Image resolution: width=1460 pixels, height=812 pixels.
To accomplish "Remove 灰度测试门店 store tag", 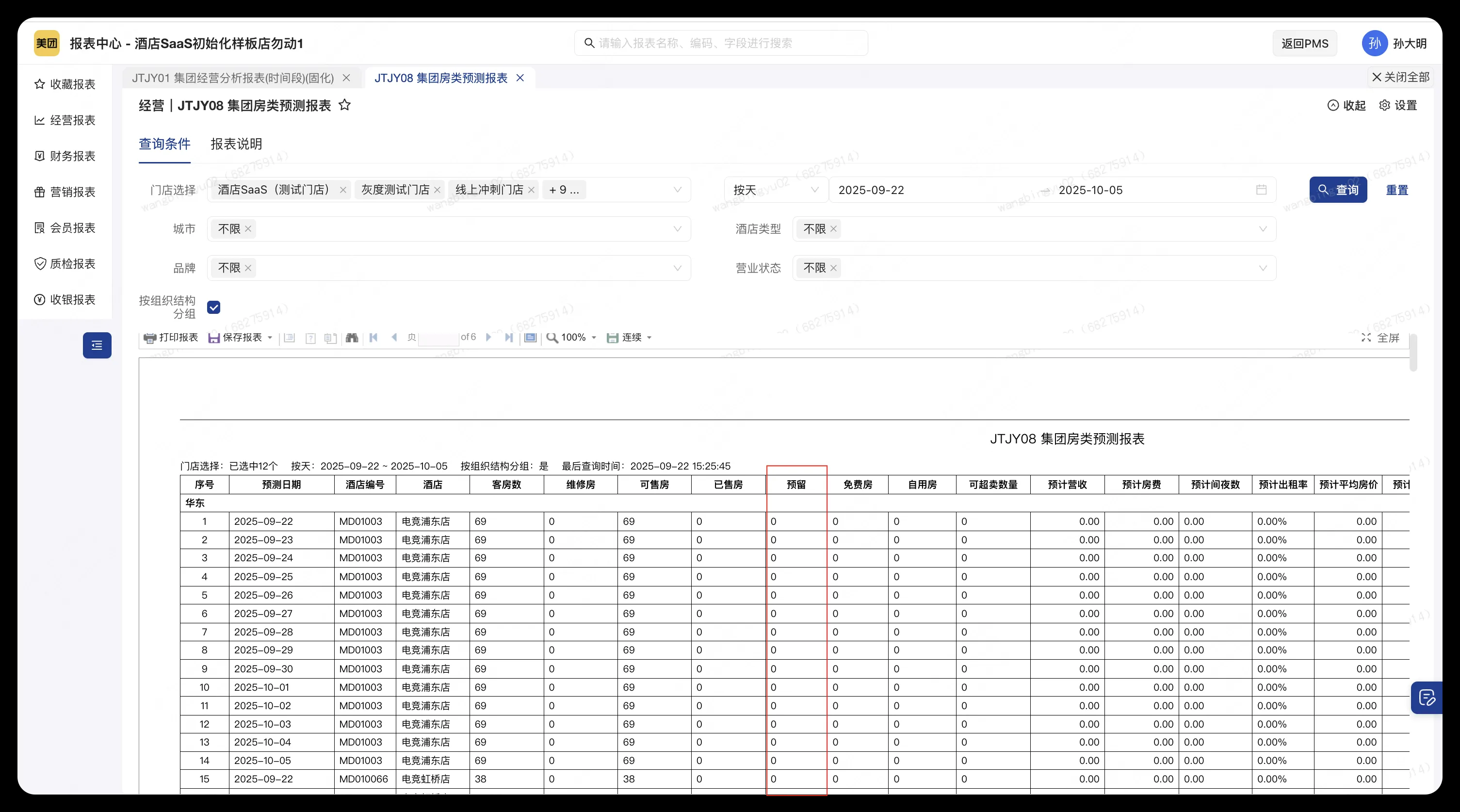I will click(x=437, y=190).
